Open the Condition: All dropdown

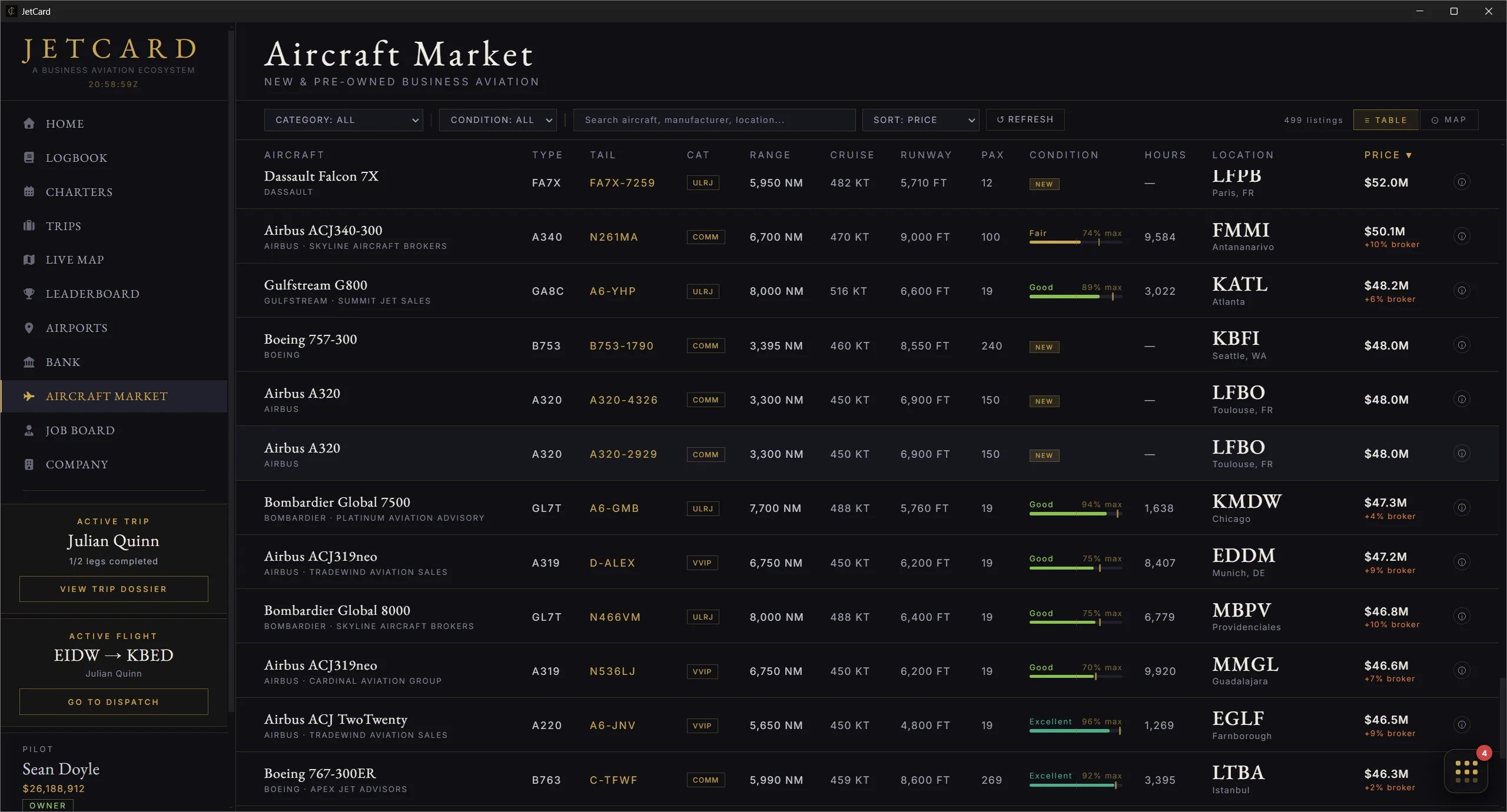pos(498,120)
